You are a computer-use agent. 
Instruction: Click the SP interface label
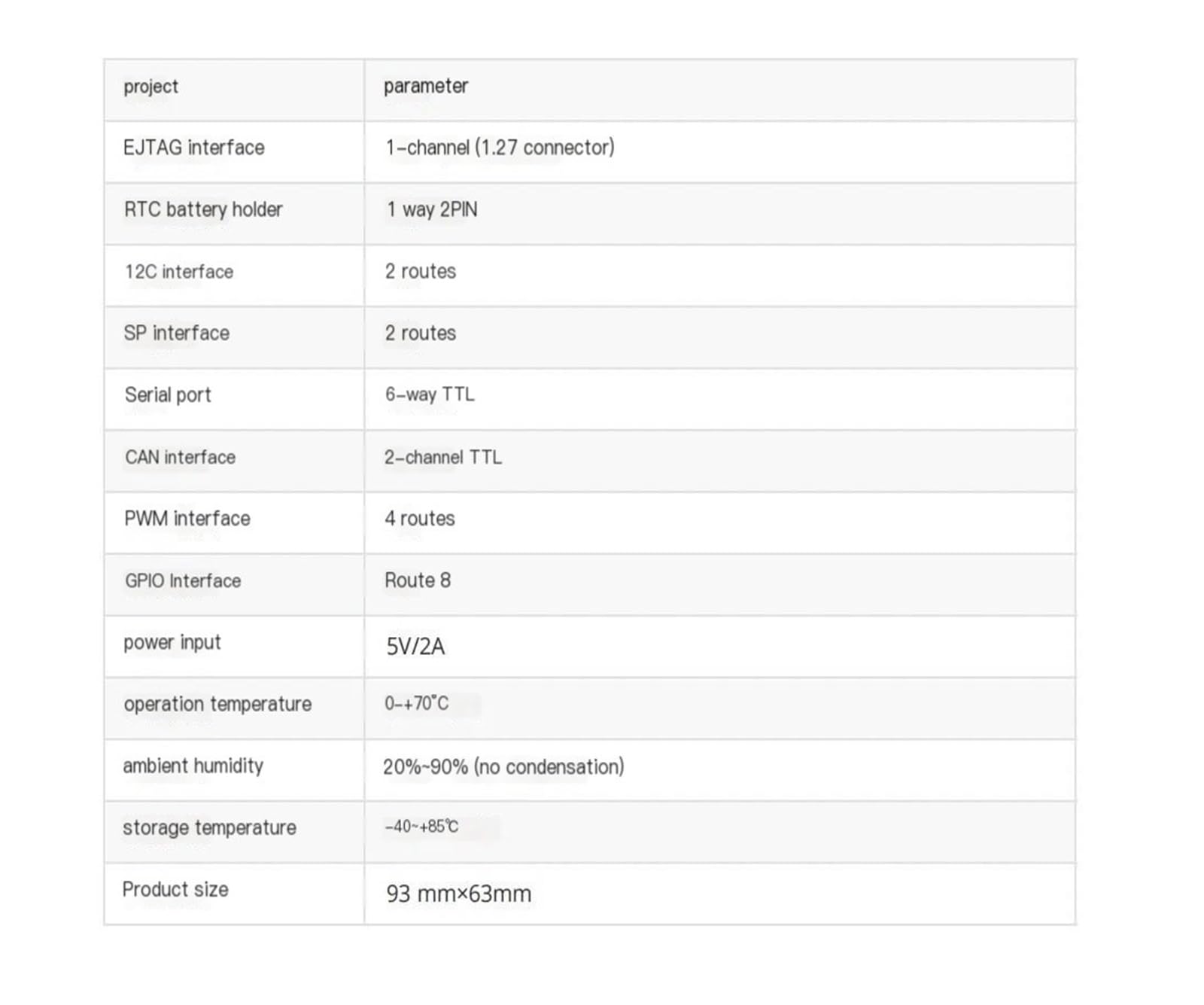pos(177,333)
